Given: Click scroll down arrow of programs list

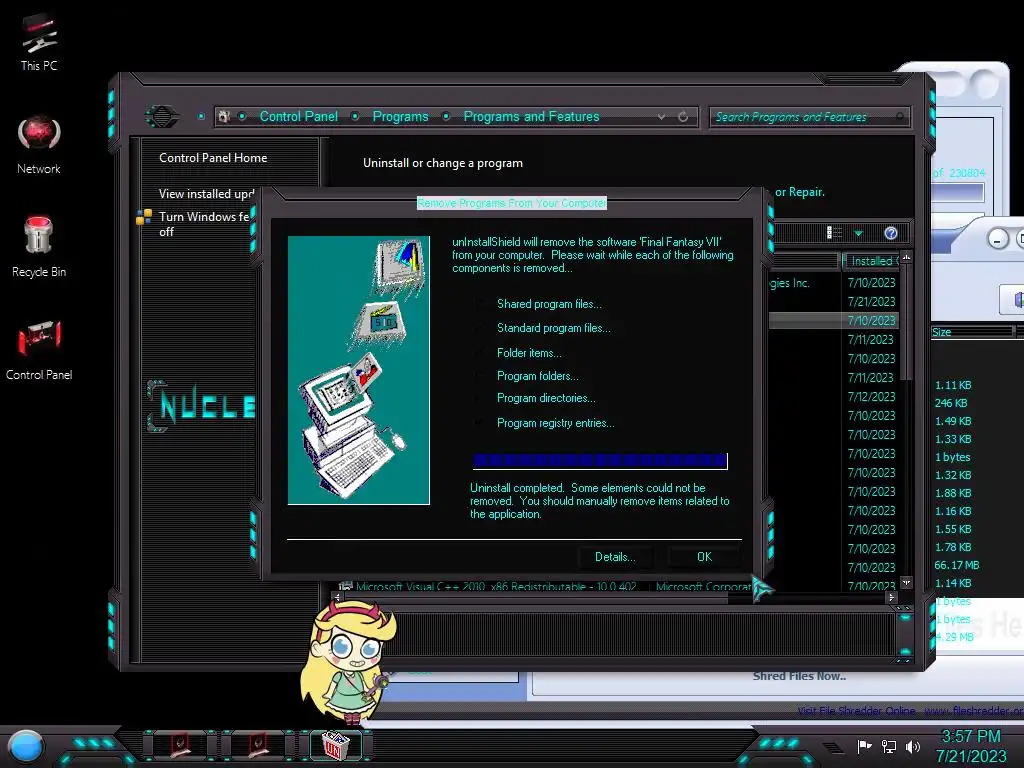Looking at the screenshot, I should point(906,582).
